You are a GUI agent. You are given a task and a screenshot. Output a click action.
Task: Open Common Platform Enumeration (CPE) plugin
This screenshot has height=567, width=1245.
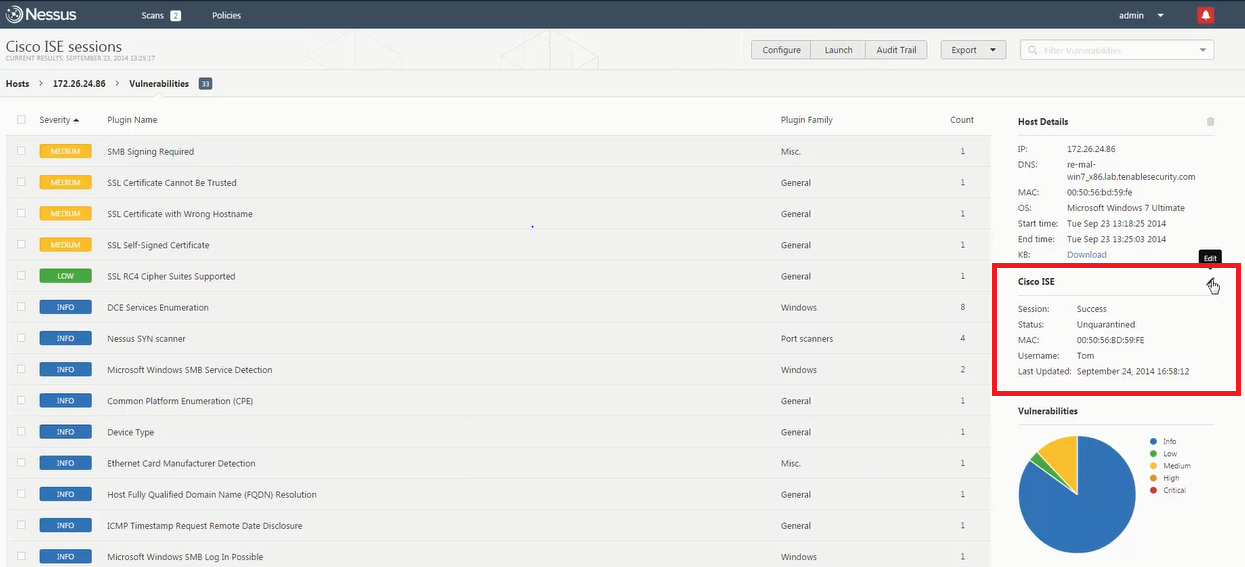[180, 401]
